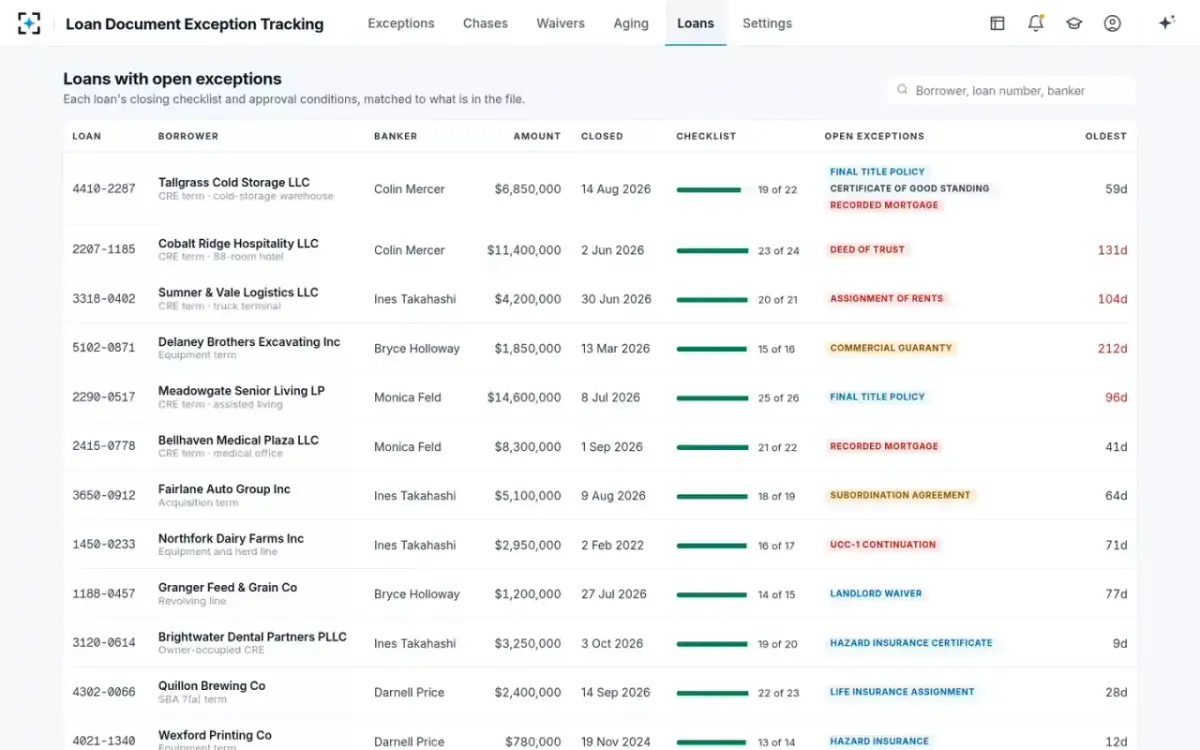Select loan number 4410-2287
The image size is (1200, 750).
coord(104,189)
